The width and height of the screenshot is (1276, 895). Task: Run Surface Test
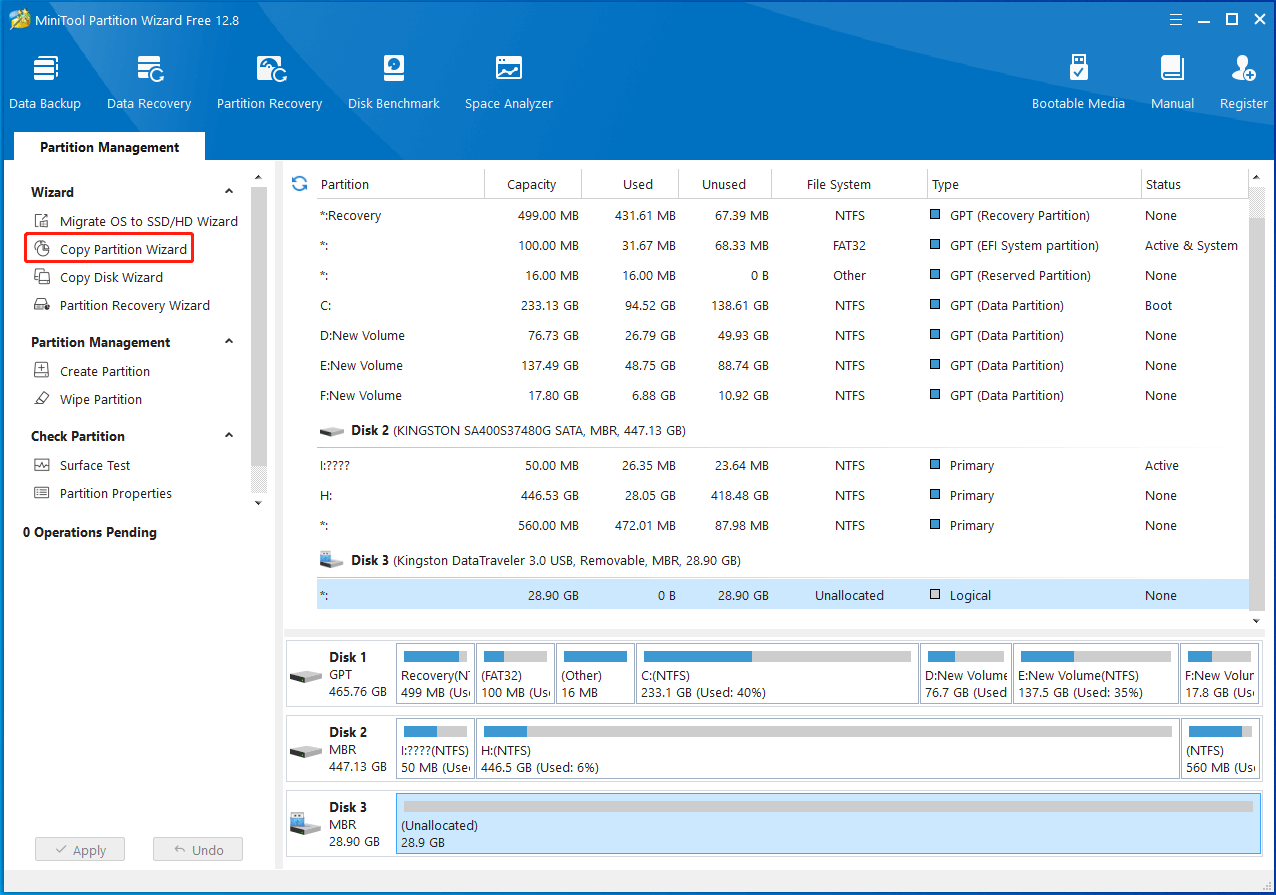[x=82, y=465]
